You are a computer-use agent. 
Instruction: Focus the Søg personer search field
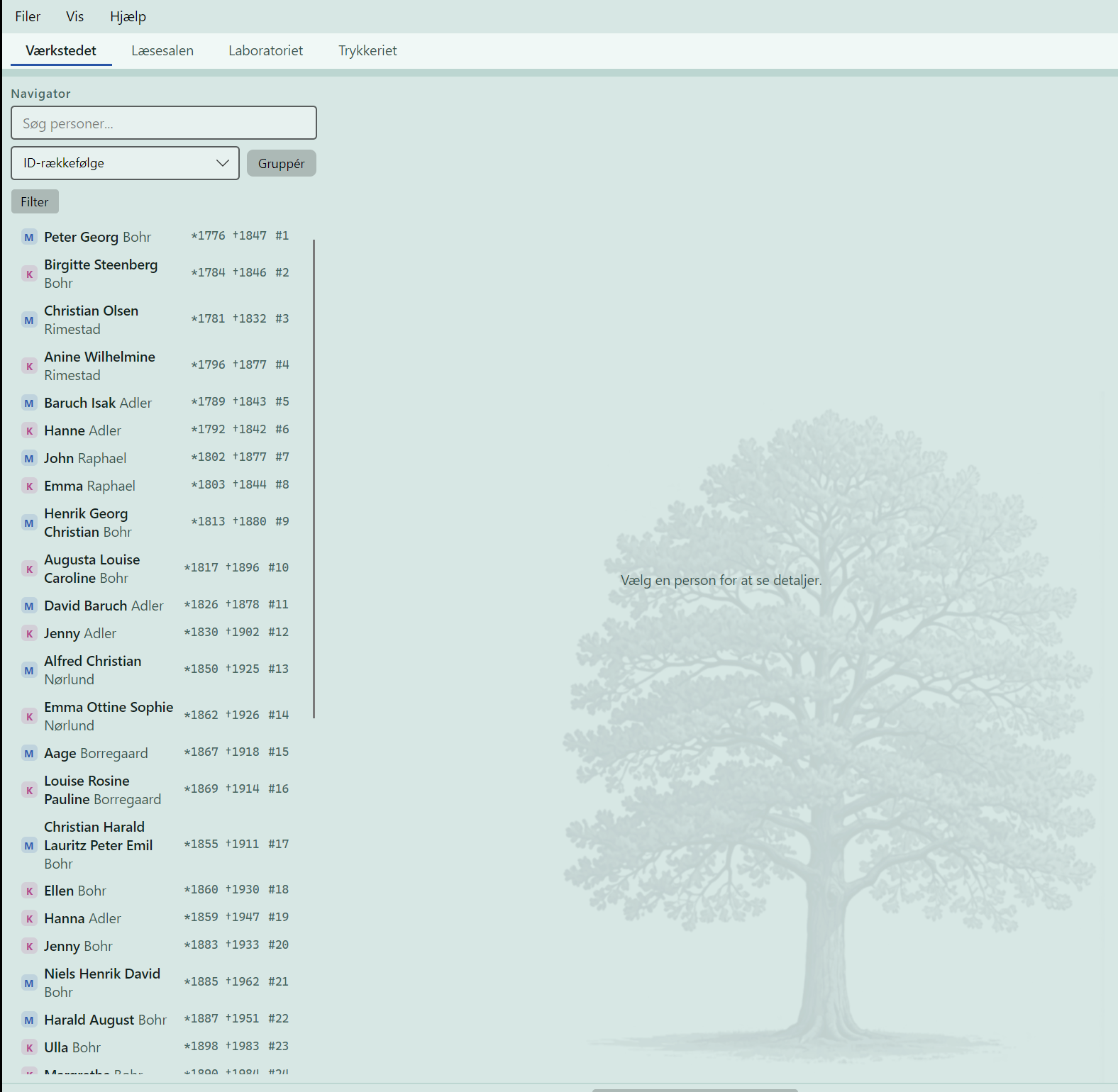click(x=164, y=123)
